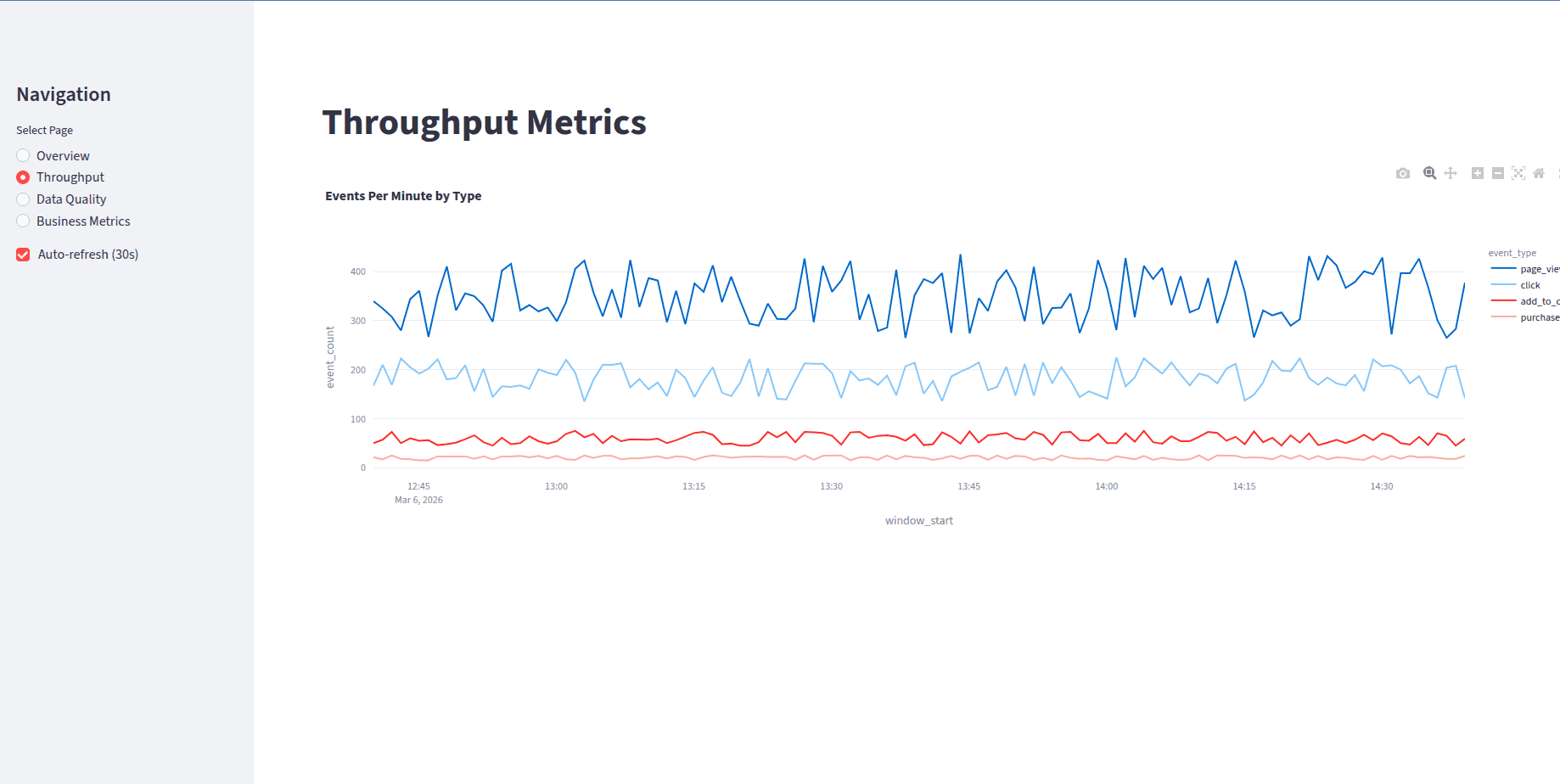Open the Plotly logo at the modebar's right edge

point(1557,173)
